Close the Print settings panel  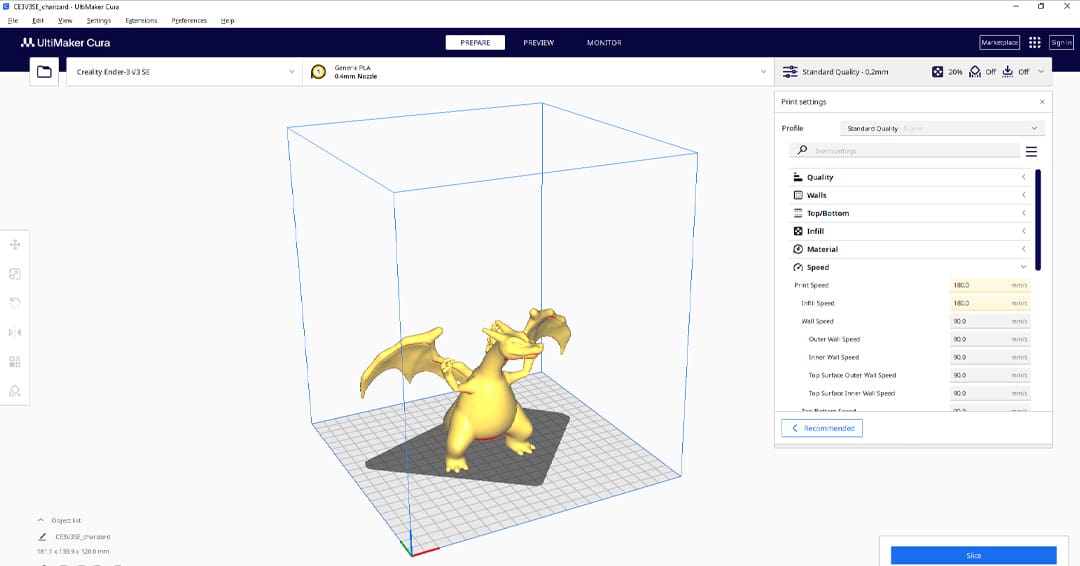tap(1042, 102)
